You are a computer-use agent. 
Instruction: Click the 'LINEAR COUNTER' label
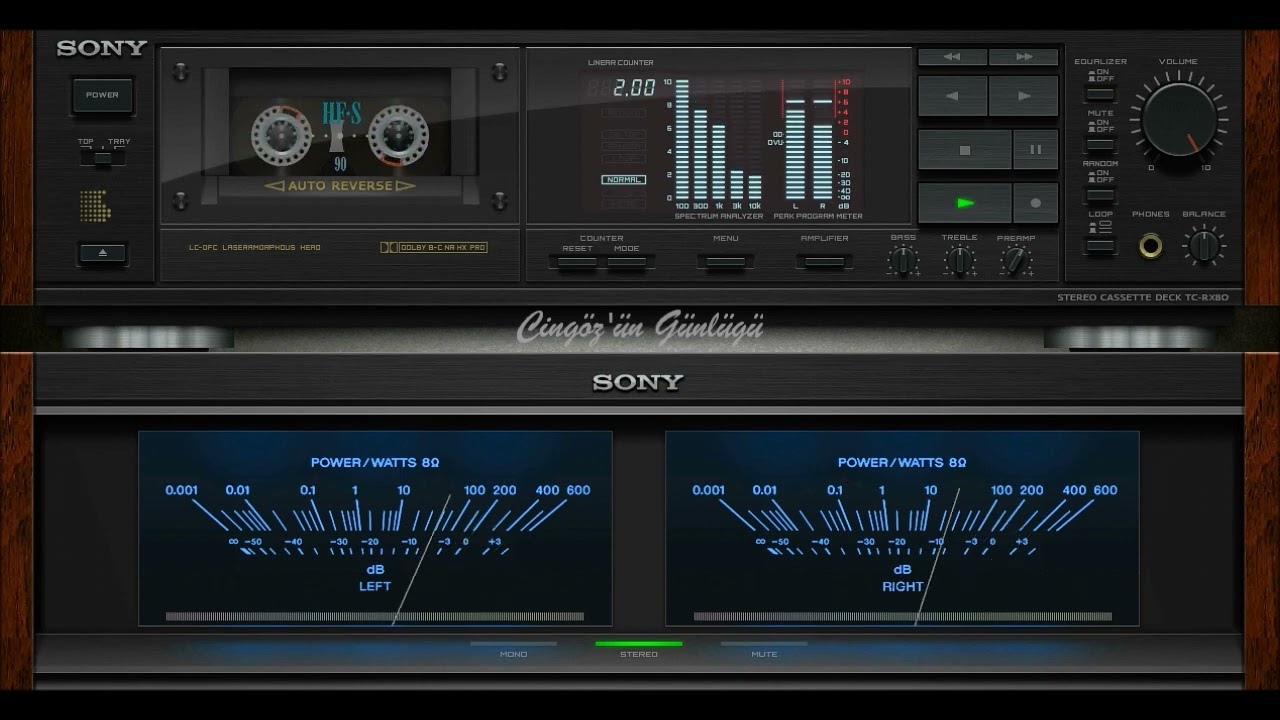(x=621, y=63)
